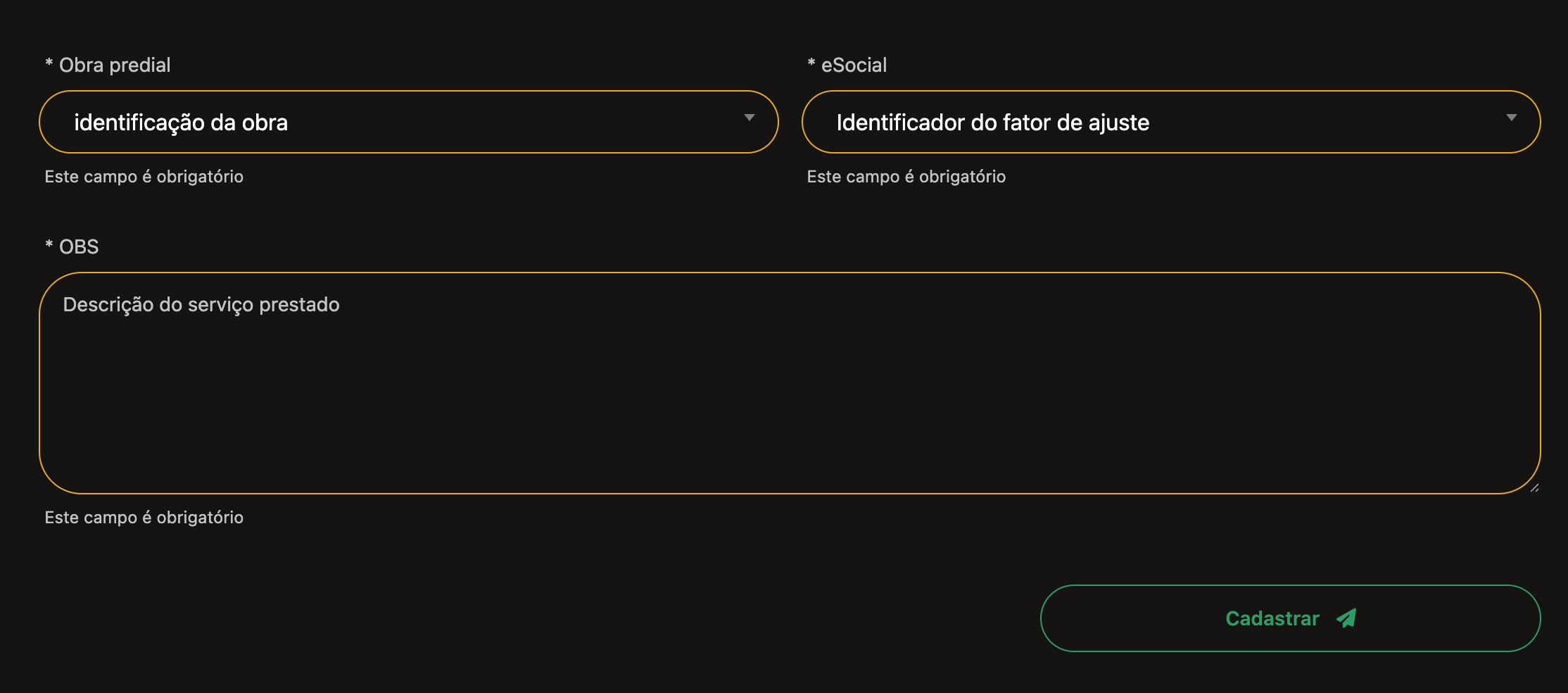This screenshot has height=693, width=1568.
Task: Click the required-field error under eSocial
Action: (906, 177)
